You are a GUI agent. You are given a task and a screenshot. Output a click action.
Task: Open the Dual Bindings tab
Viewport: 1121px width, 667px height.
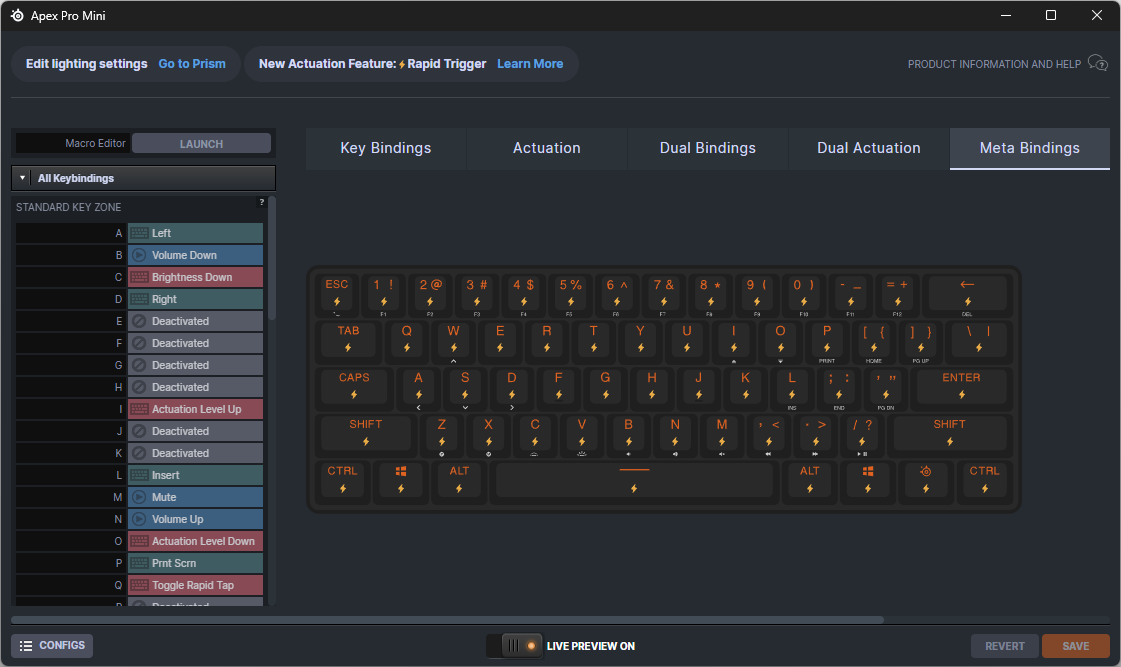click(x=708, y=148)
